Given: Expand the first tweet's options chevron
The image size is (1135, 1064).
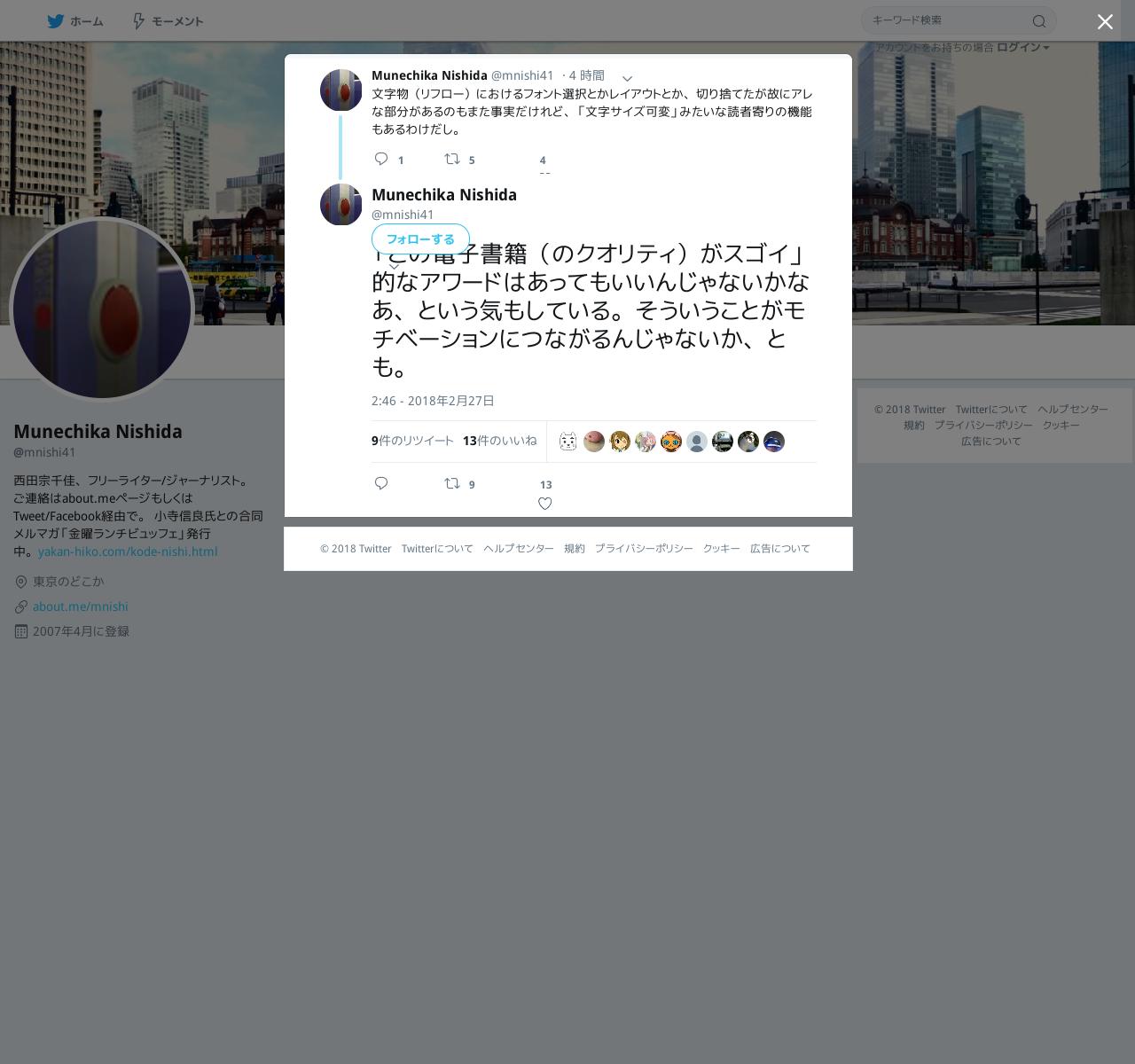Looking at the screenshot, I should (627, 79).
